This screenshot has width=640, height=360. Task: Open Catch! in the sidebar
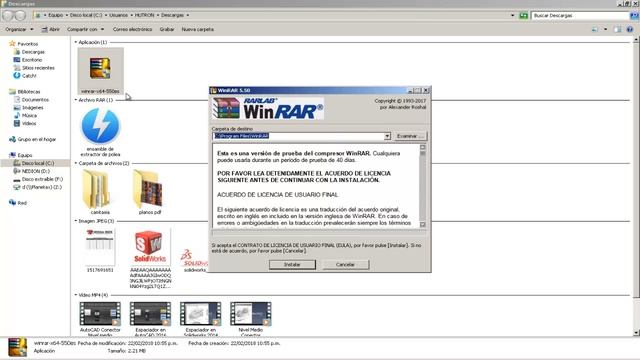25,76
